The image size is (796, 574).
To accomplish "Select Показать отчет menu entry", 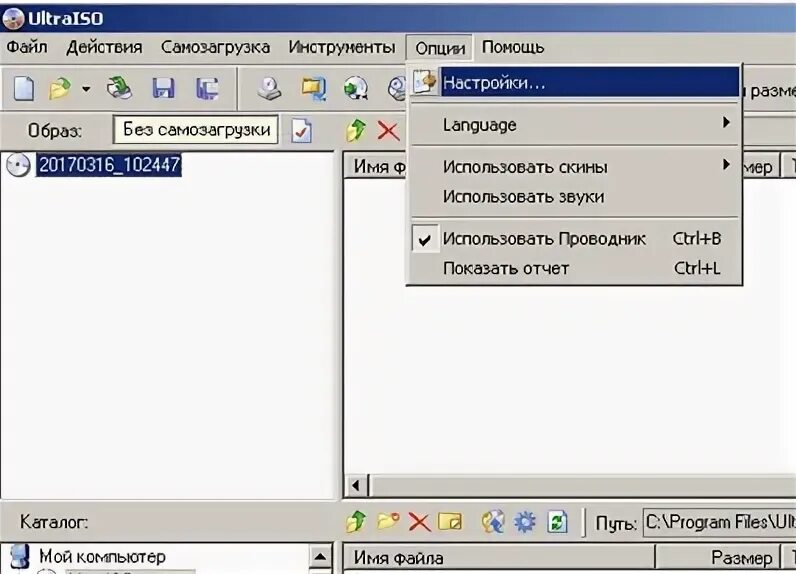I will click(575, 268).
